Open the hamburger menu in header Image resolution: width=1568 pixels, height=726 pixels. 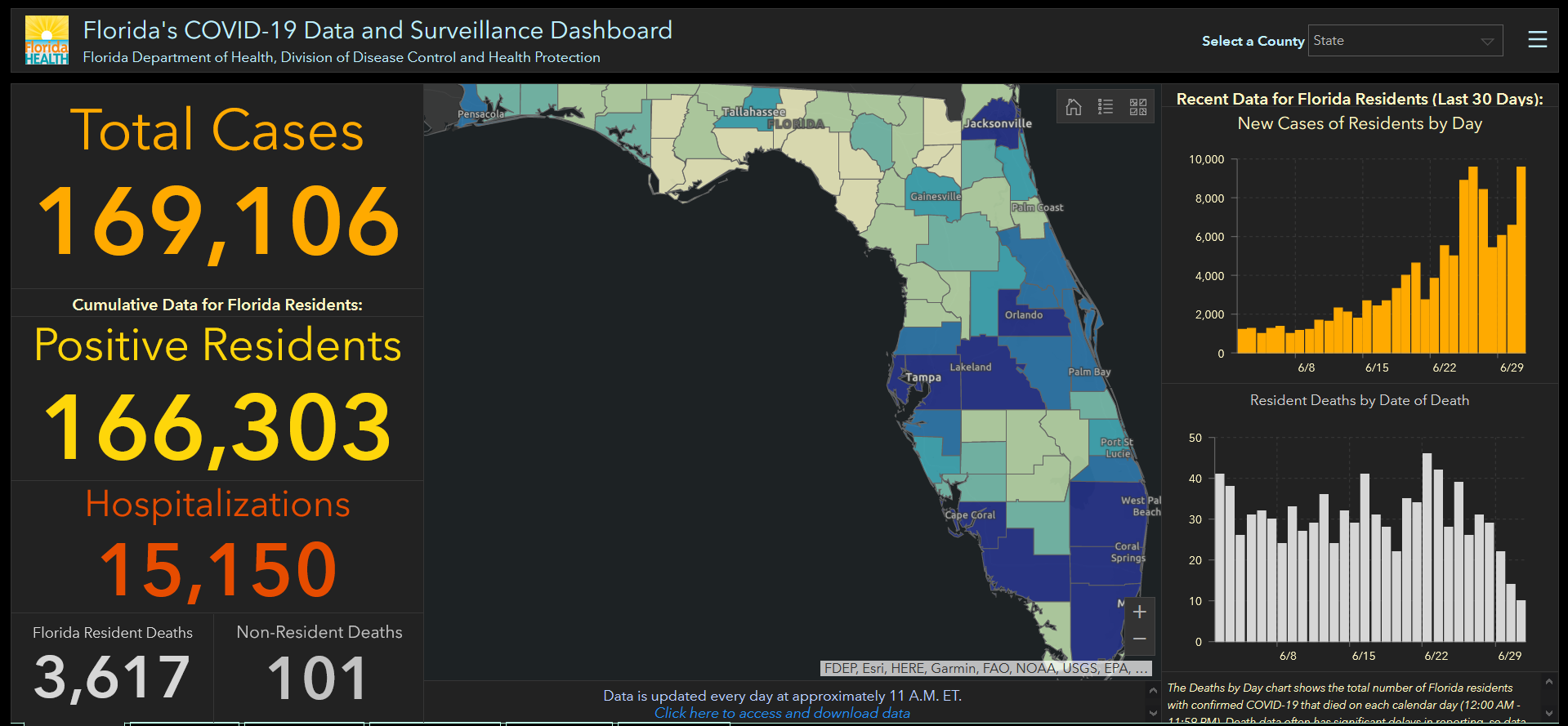(1537, 40)
